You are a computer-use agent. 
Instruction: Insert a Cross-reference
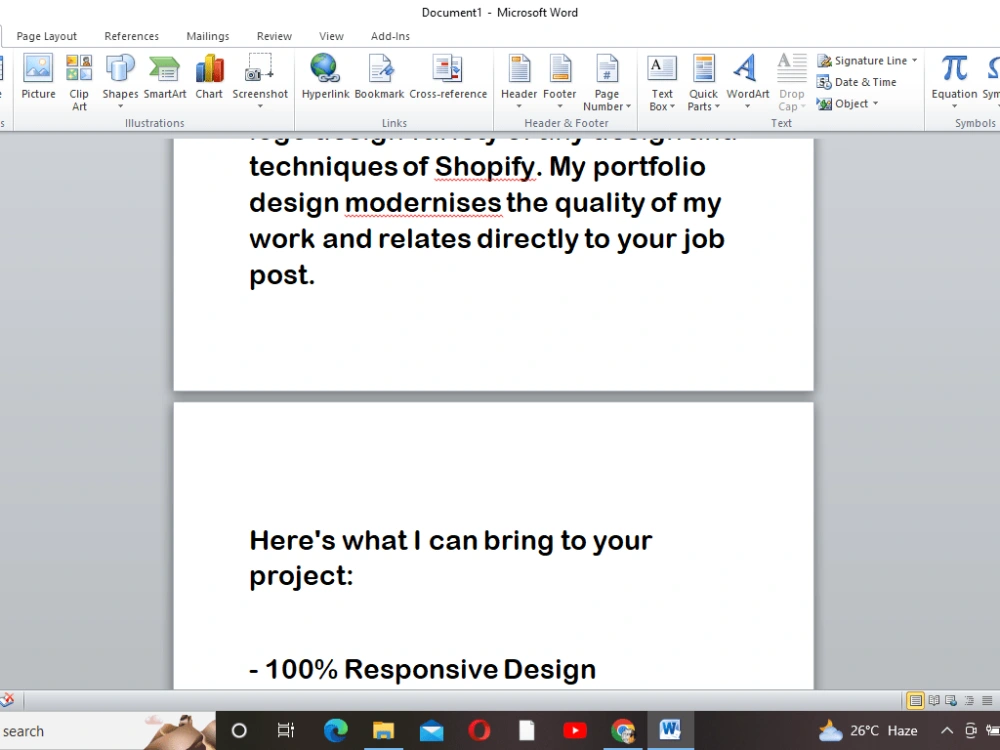[x=448, y=77]
